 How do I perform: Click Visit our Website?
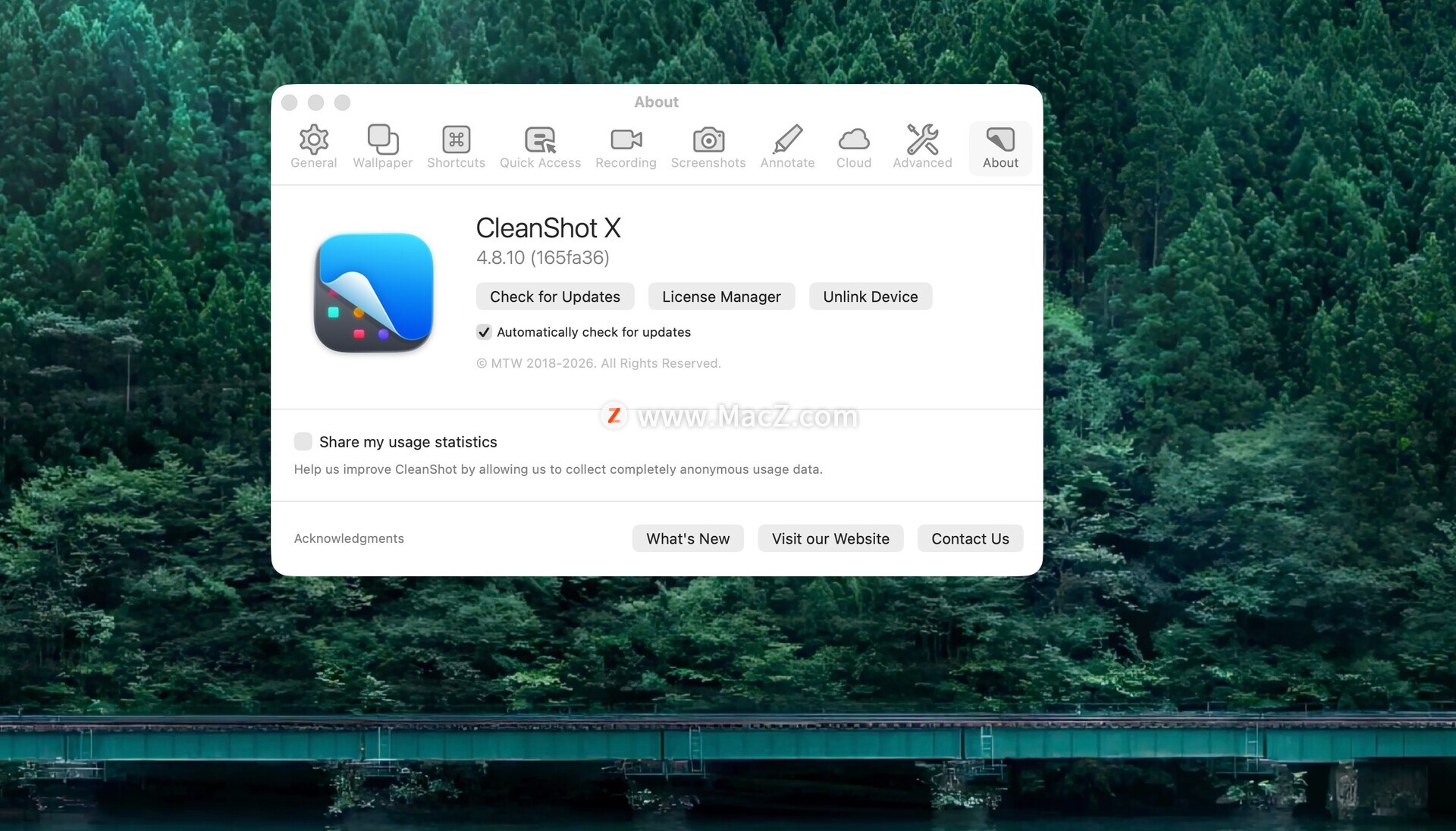tap(830, 538)
